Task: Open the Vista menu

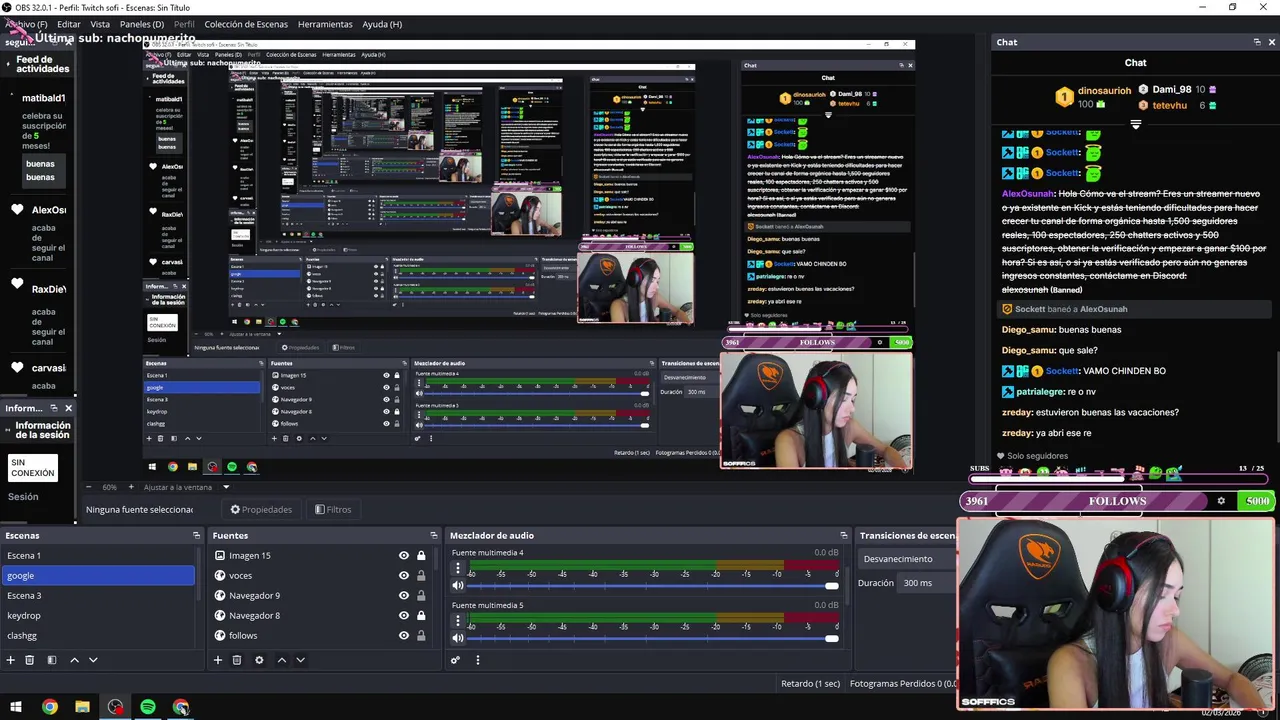Action: 100,24
